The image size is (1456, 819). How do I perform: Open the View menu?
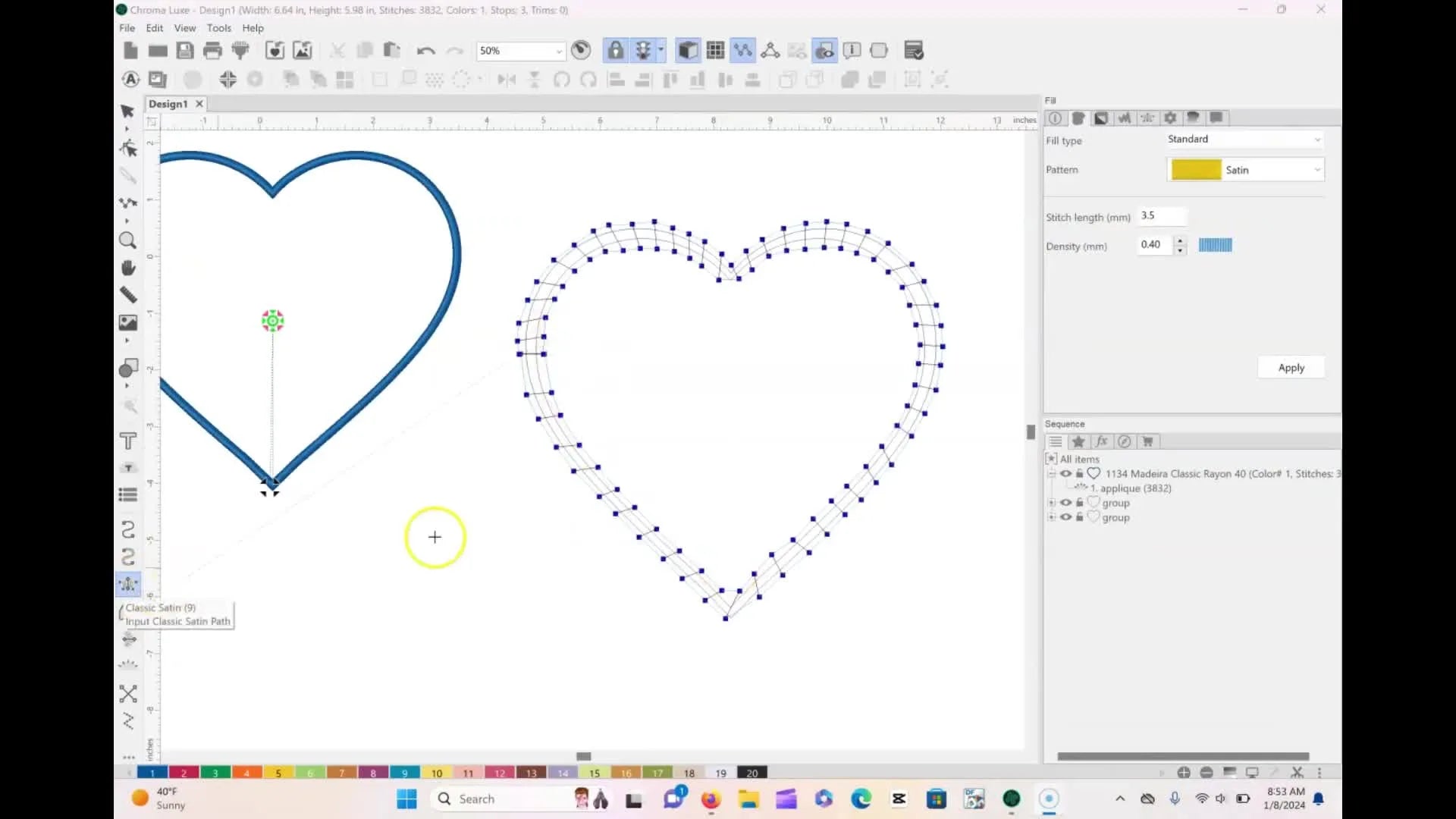pyautogui.click(x=184, y=28)
